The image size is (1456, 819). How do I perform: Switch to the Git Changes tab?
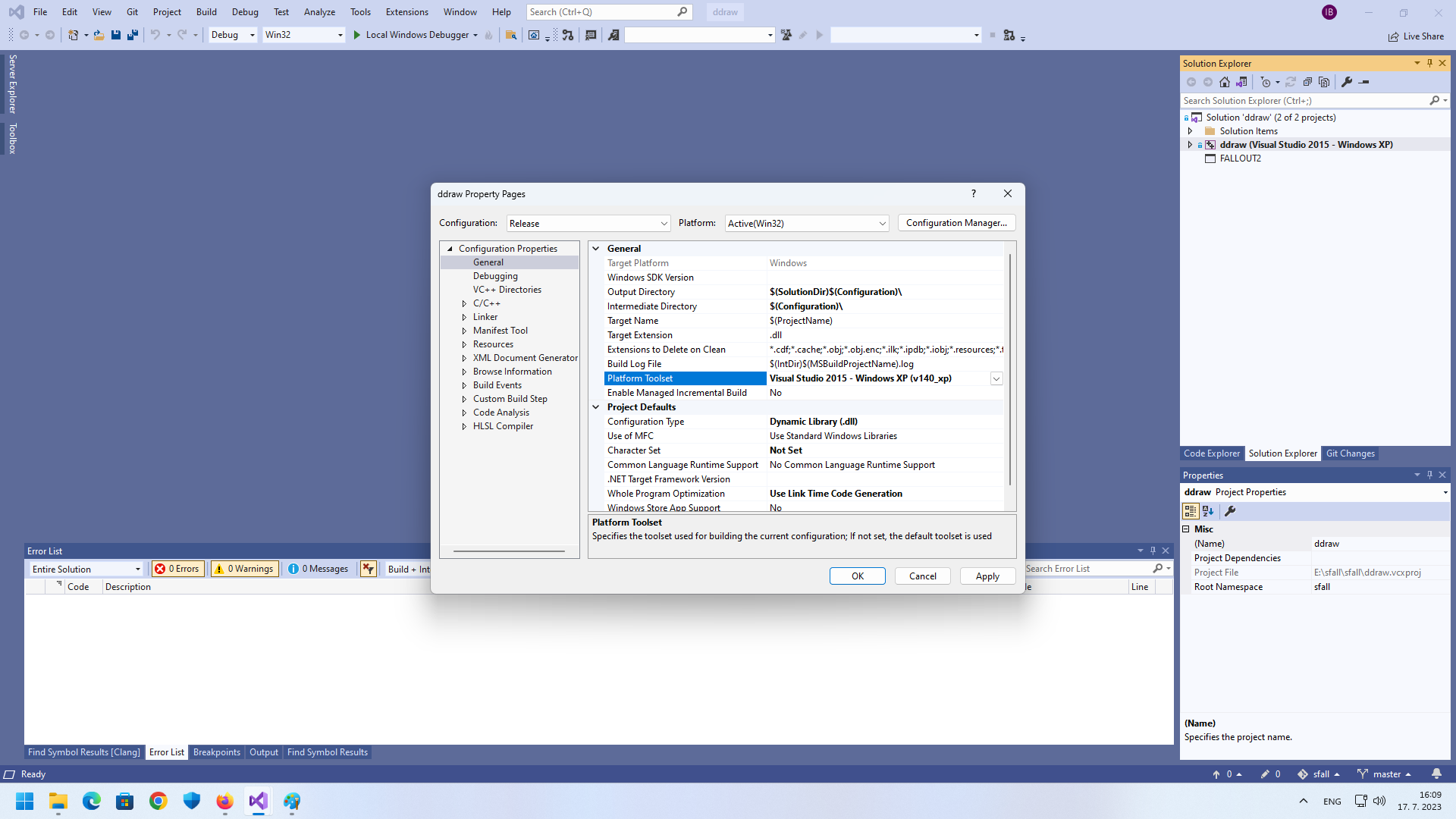pos(1350,453)
